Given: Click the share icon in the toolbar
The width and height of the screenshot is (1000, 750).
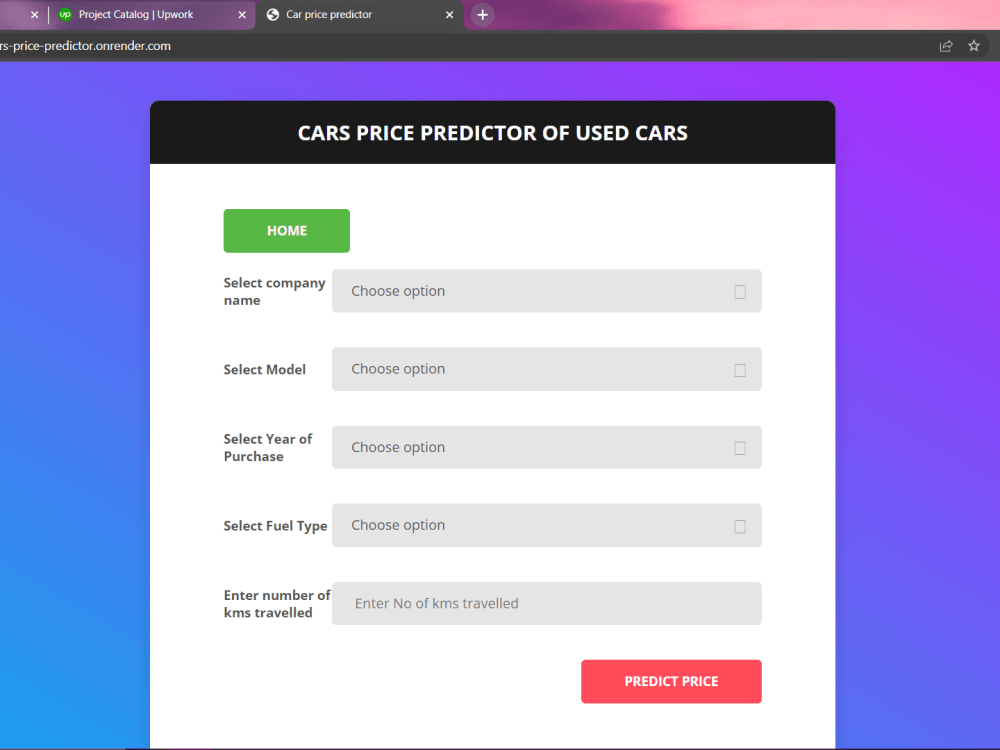Looking at the screenshot, I should [x=945, y=45].
